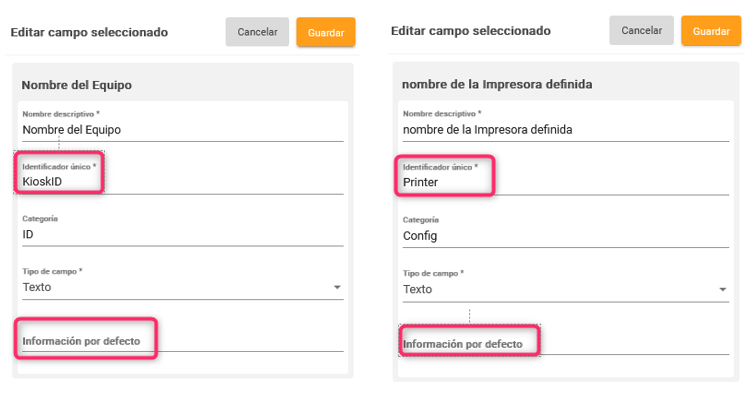Focus the Nombre descriptivo field containing nombre de la Impresora definida
The image size is (751, 399).
[566, 130]
